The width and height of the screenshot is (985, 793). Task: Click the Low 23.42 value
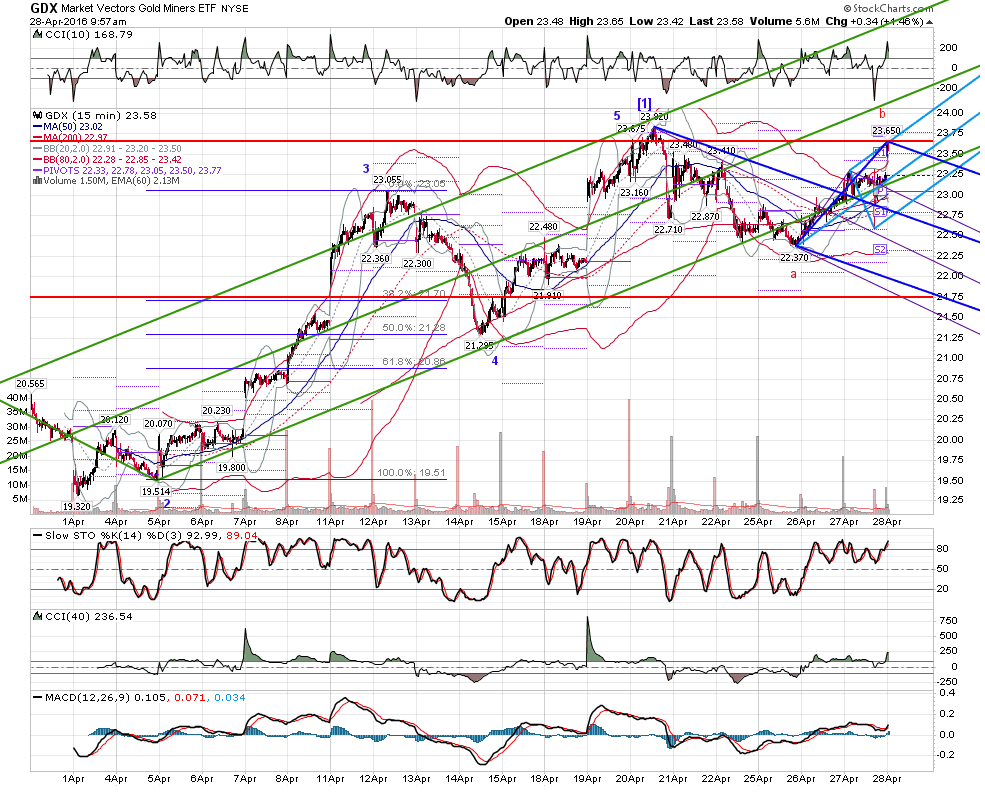click(x=656, y=21)
